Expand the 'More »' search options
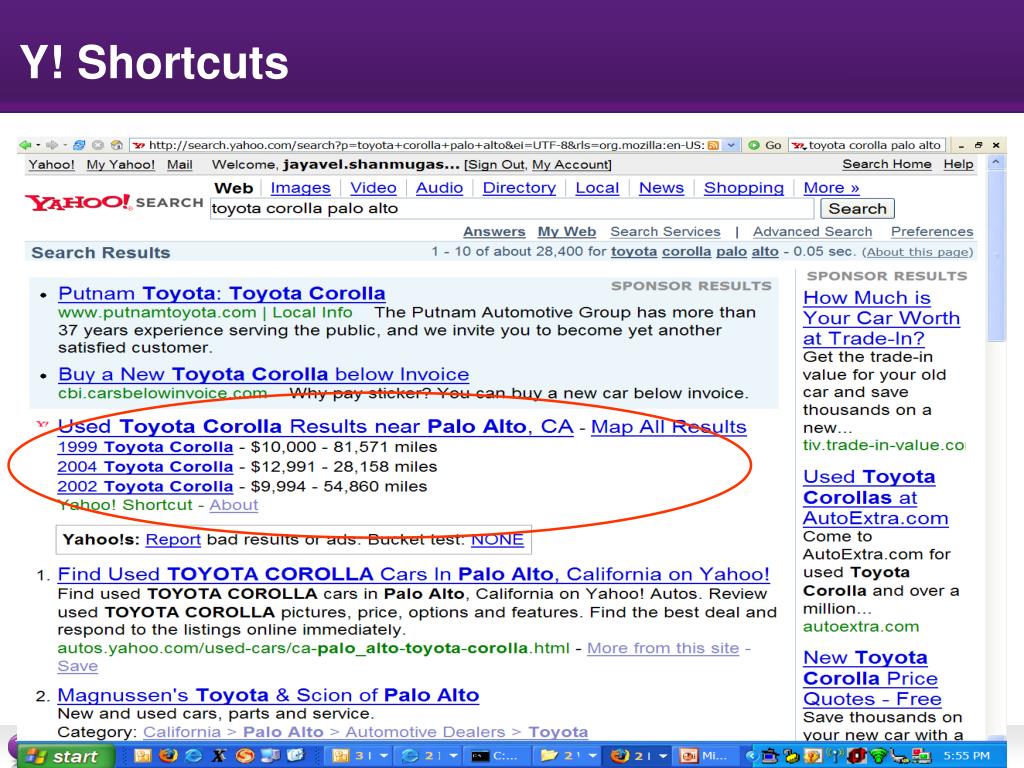The width and height of the screenshot is (1024, 768). click(831, 188)
